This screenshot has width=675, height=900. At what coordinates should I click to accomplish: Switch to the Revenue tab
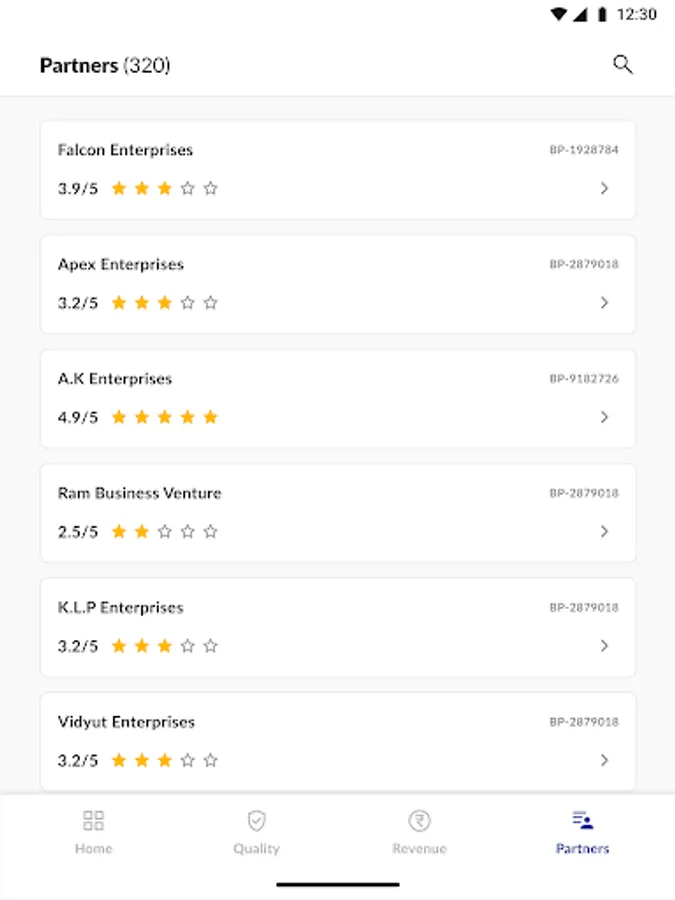click(x=419, y=835)
